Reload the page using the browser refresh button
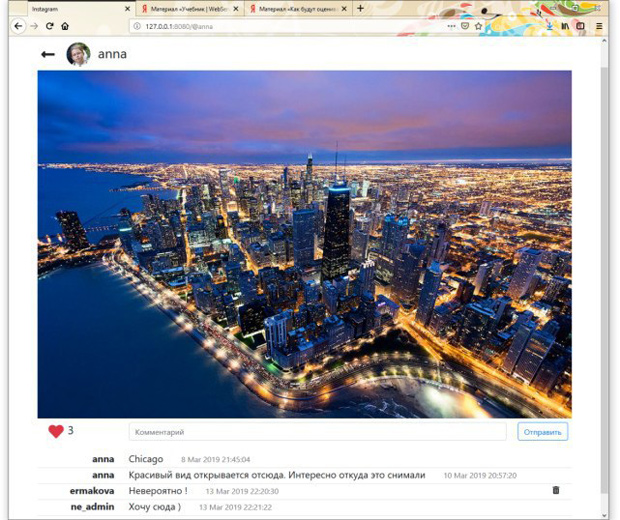620x520 pixels. (x=49, y=26)
